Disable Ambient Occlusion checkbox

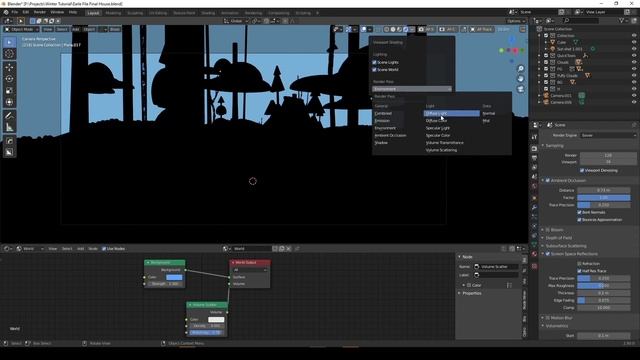click(548, 180)
